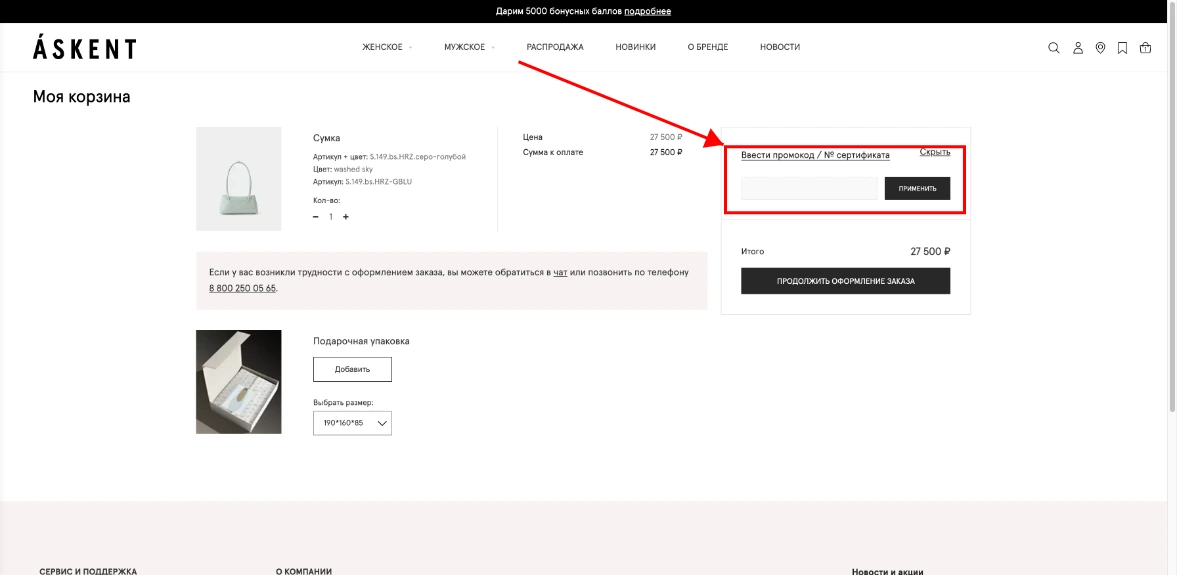Image resolution: width=1177 pixels, height=575 pixels.
Task: Click the store locations pin icon
Action: [1100, 48]
